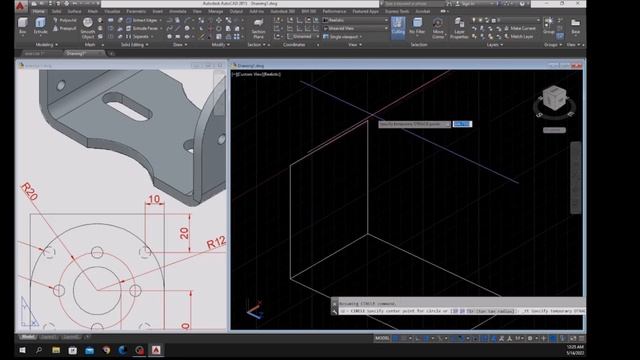Select the Smooth Object tool
640x360 pixels.
[x=88, y=28]
